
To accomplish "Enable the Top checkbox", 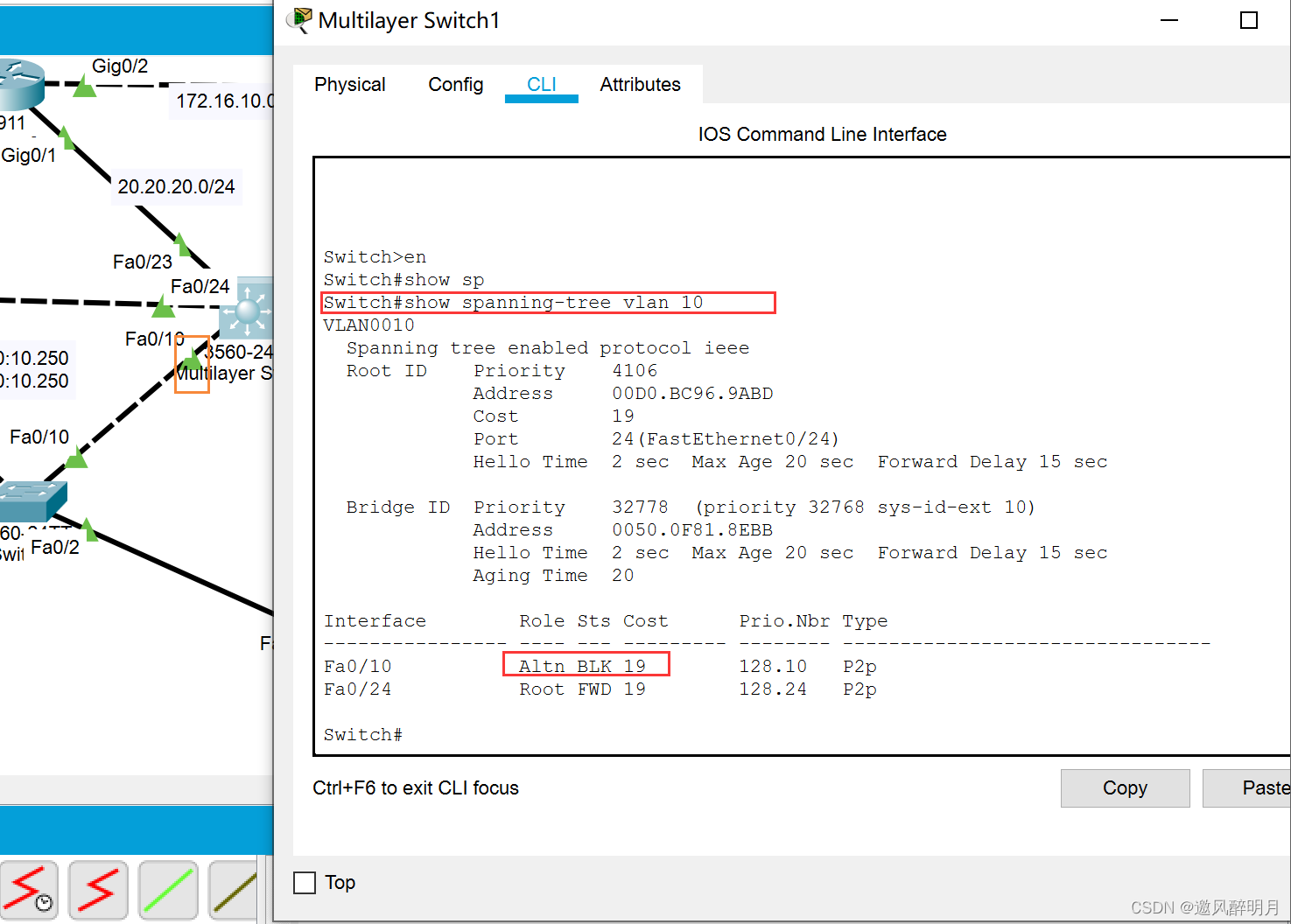I will tap(305, 882).
